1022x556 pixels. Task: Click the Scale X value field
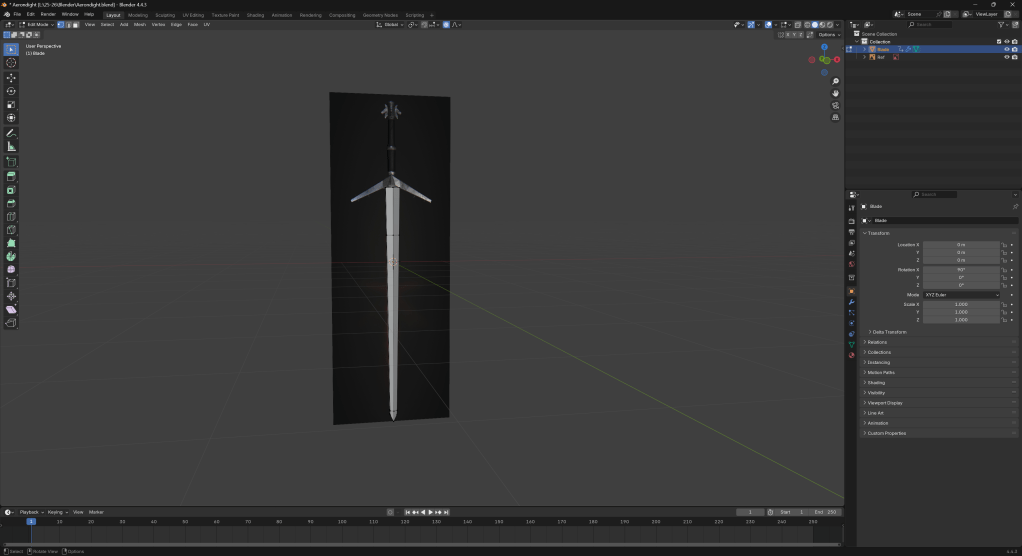(x=960, y=304)
